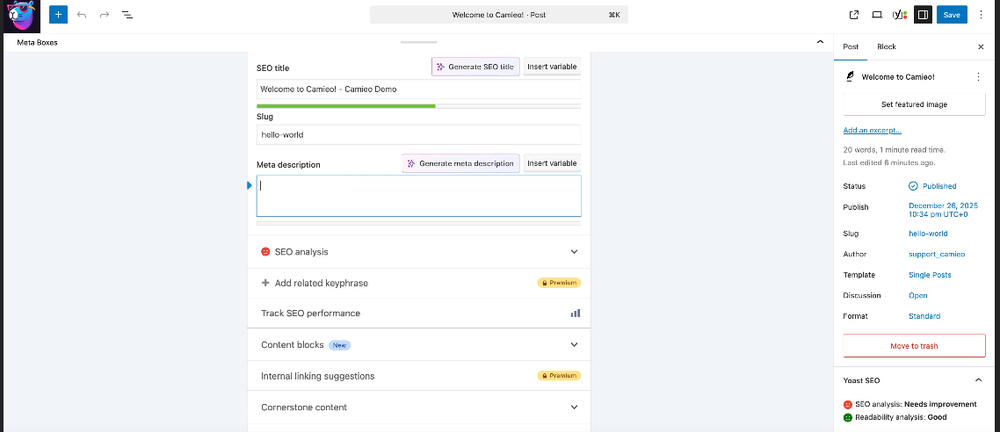Click the feather post icon
The image size is (1000, 432).
coord(849,77)
